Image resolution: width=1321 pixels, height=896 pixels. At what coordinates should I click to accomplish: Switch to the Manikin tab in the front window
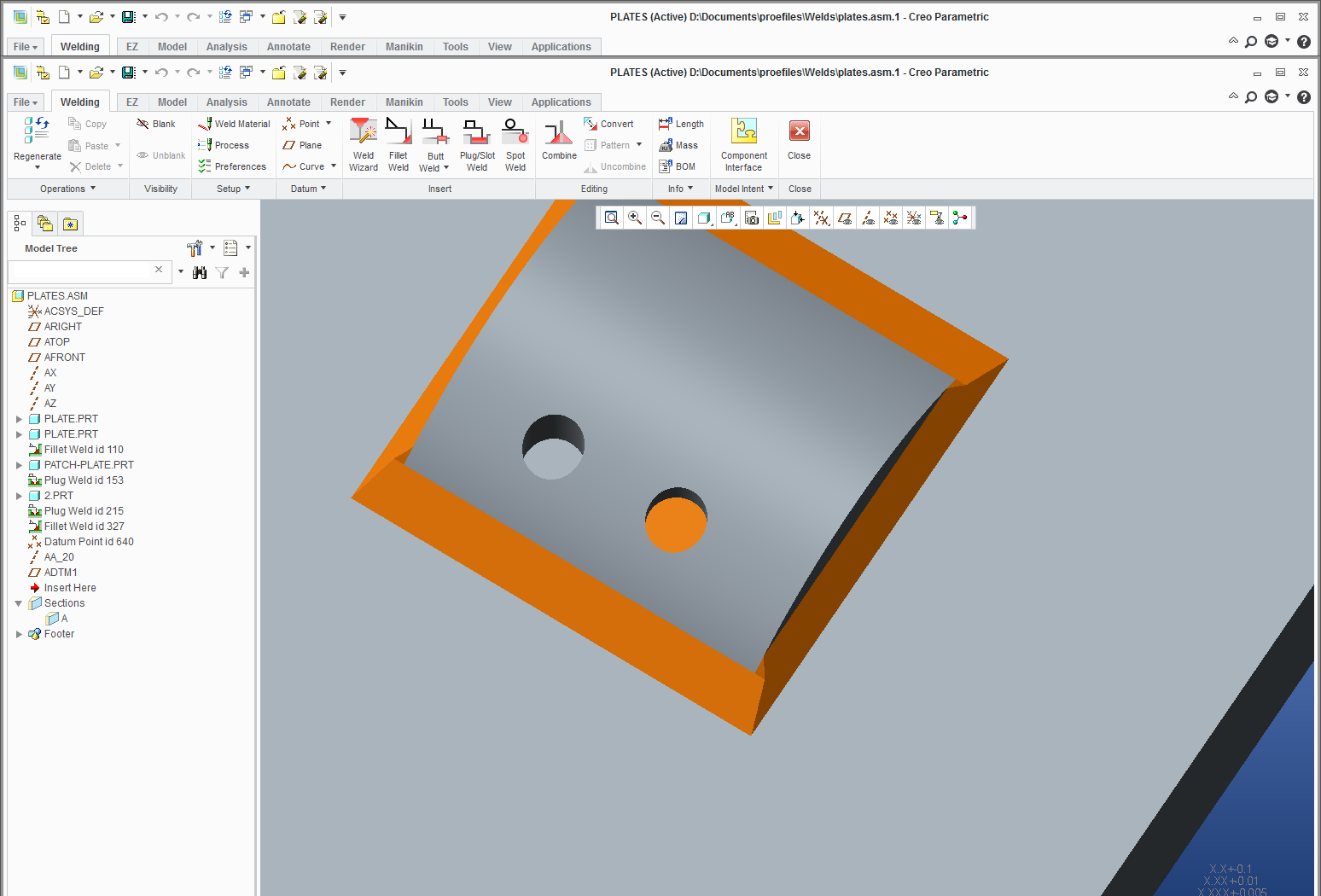click(404, 102)
